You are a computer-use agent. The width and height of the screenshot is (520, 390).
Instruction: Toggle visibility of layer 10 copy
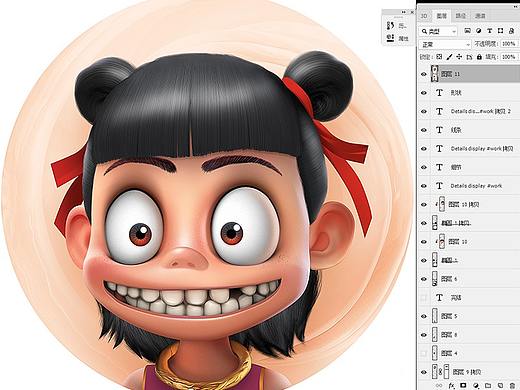tap(424, 204)
